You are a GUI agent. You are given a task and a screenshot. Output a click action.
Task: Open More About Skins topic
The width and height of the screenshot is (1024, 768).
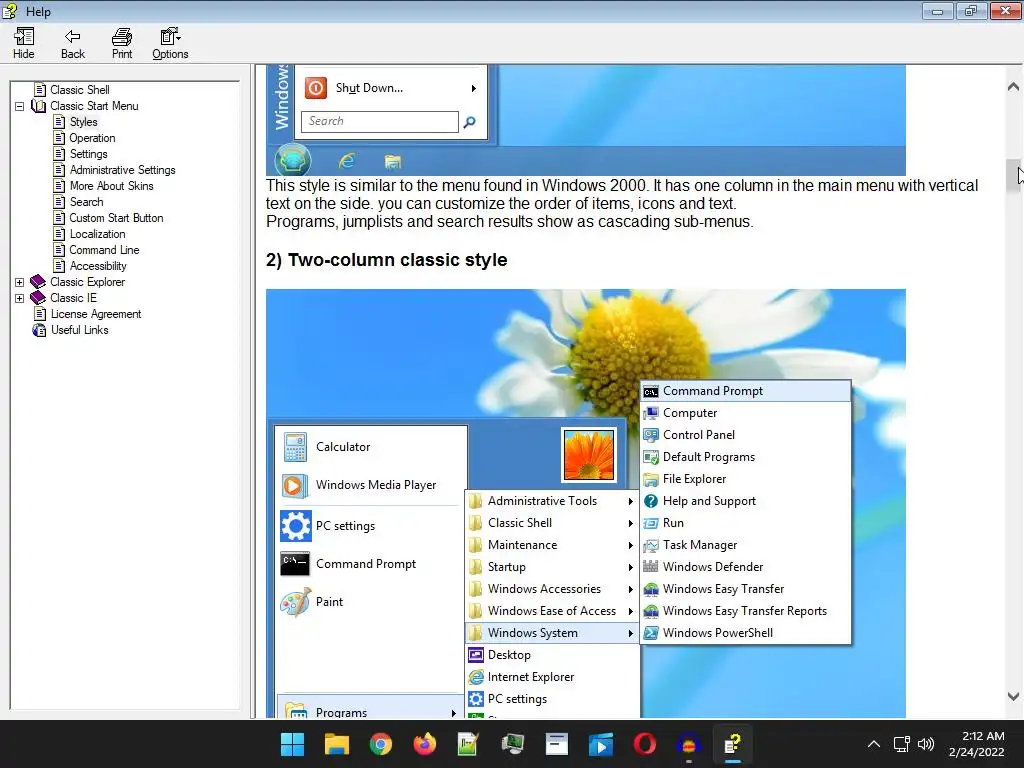click(x=111, y=185)
